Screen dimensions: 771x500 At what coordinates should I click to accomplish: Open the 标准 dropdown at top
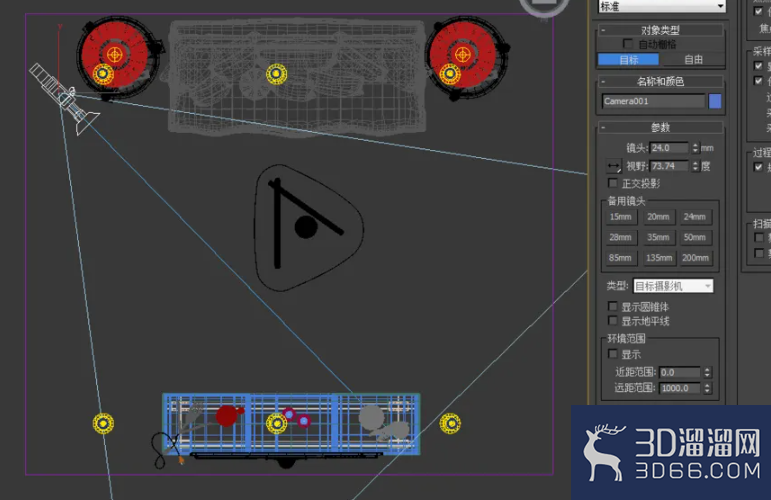click(x=662, y=6)
